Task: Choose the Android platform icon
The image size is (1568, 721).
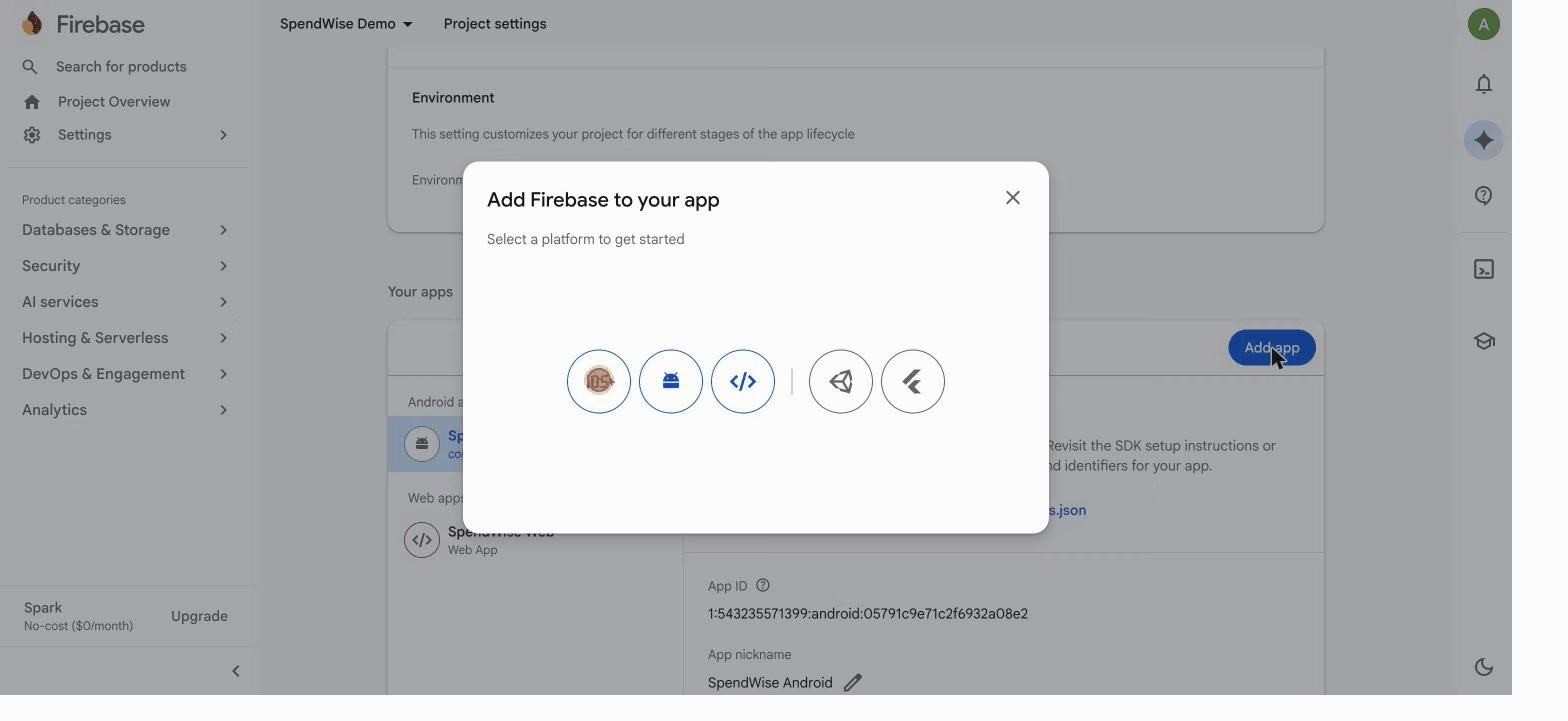Action: click(x=671, y=381)
